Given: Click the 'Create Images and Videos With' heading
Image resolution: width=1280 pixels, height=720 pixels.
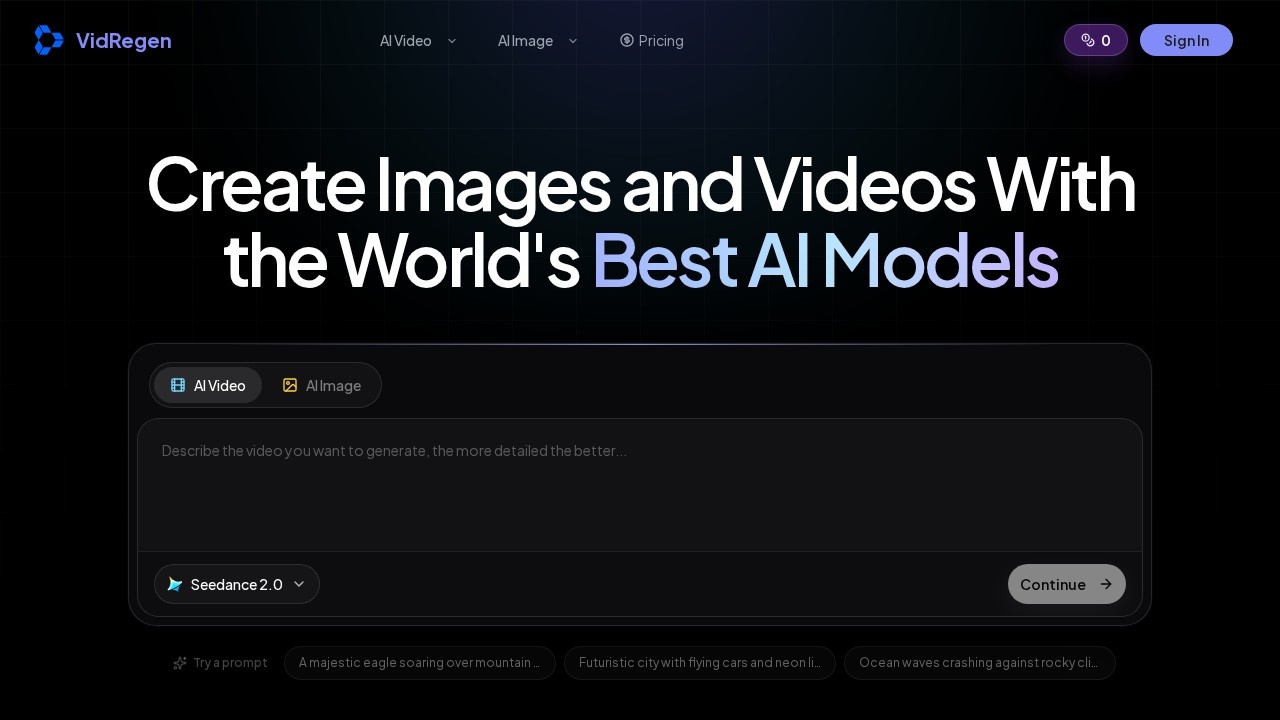Looking at the screenshot, I should (641, 185).
